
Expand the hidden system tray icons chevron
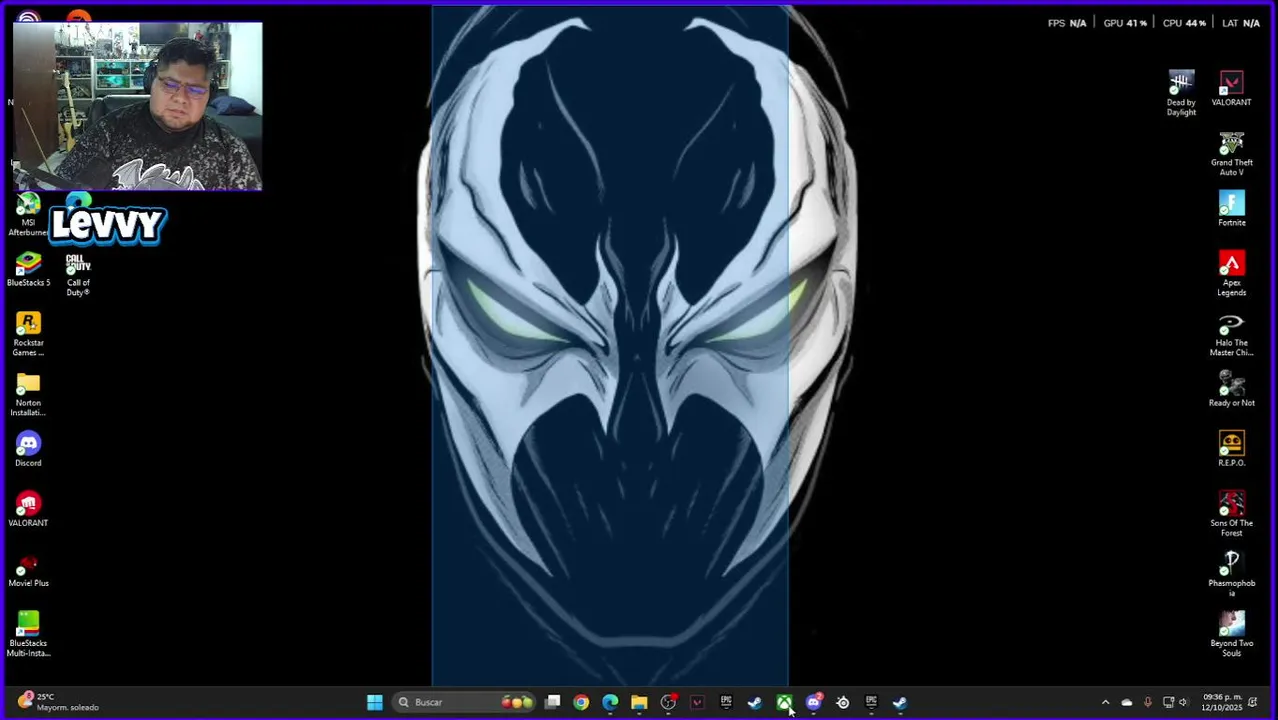[1105, 703]
